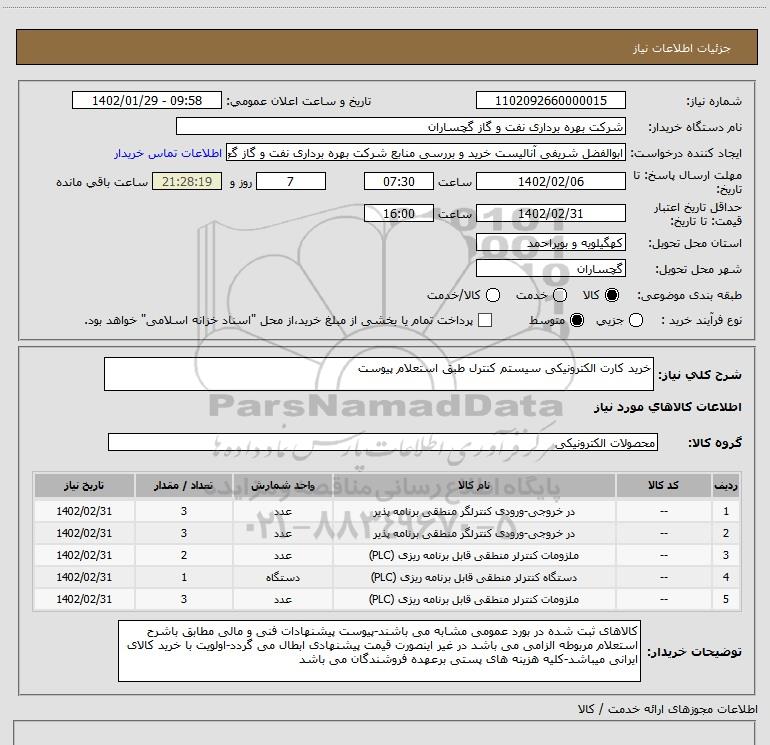Click the شماره نیاز field 1102092660000015

[550, 101]
